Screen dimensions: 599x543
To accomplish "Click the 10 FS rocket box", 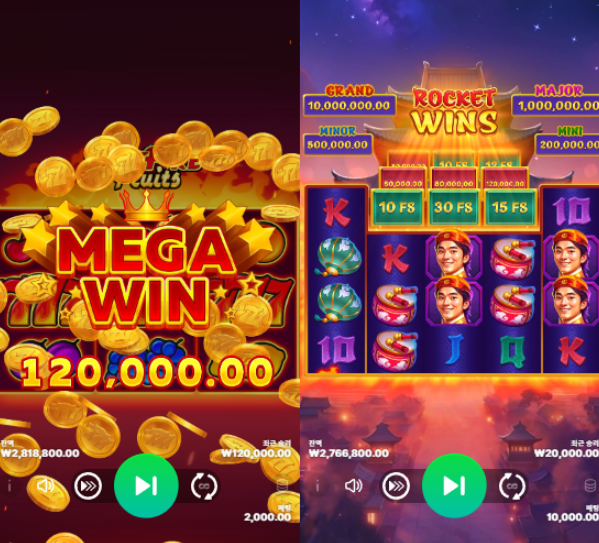I will 397,207.
